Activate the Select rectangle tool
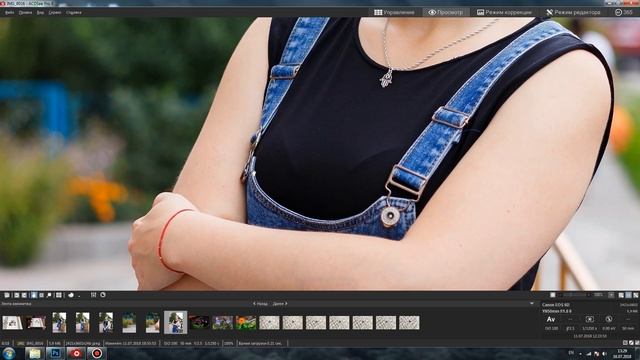 click(41, 295)
